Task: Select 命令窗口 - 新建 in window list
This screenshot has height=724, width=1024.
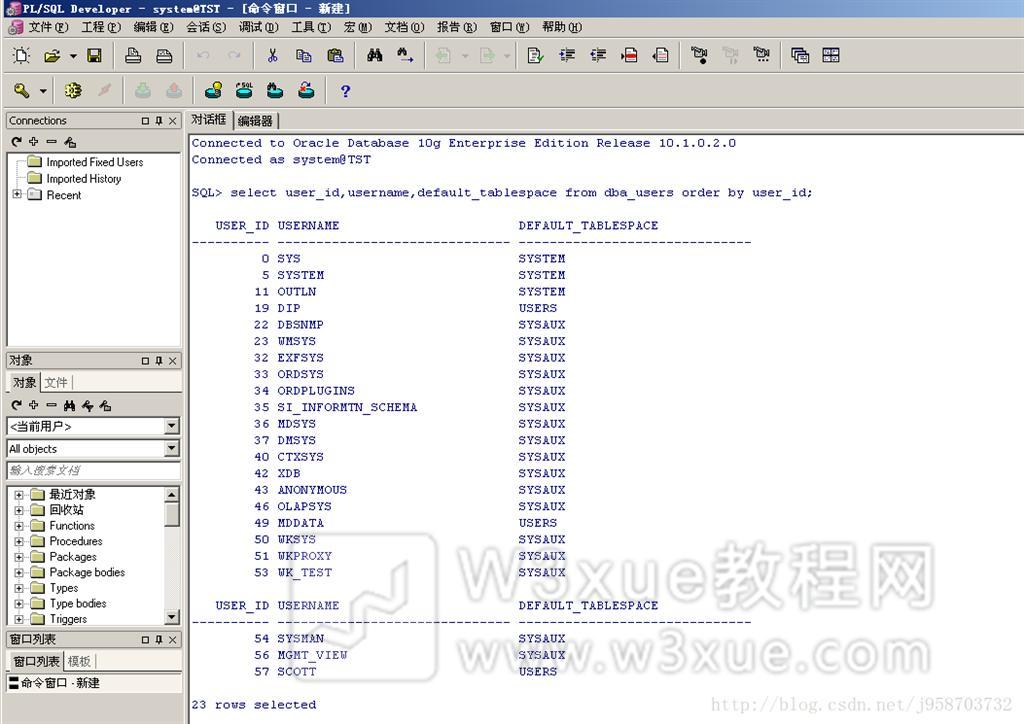Action: click(x=55, y=683)
